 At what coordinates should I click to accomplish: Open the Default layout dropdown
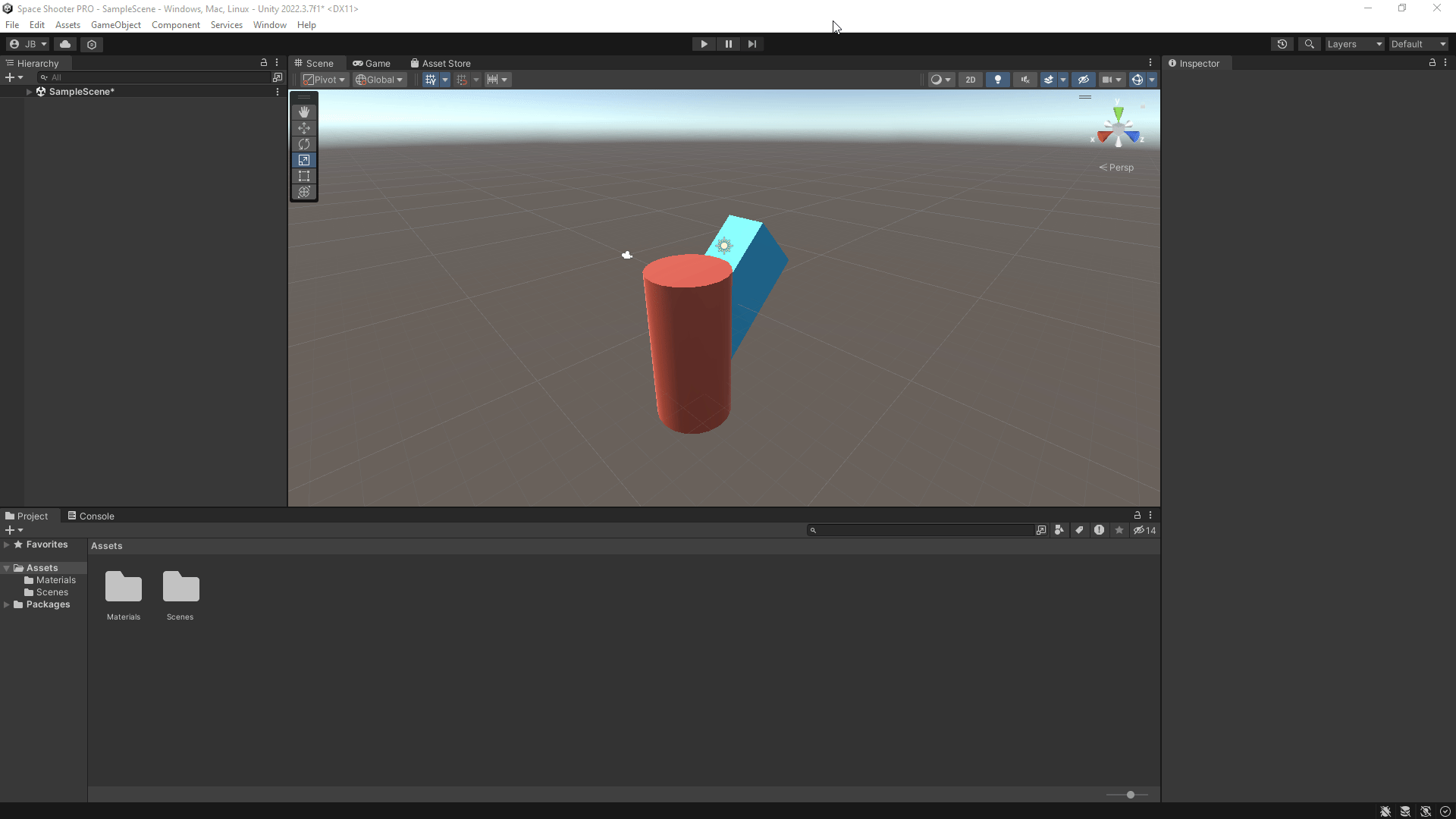coord(1417,44)
